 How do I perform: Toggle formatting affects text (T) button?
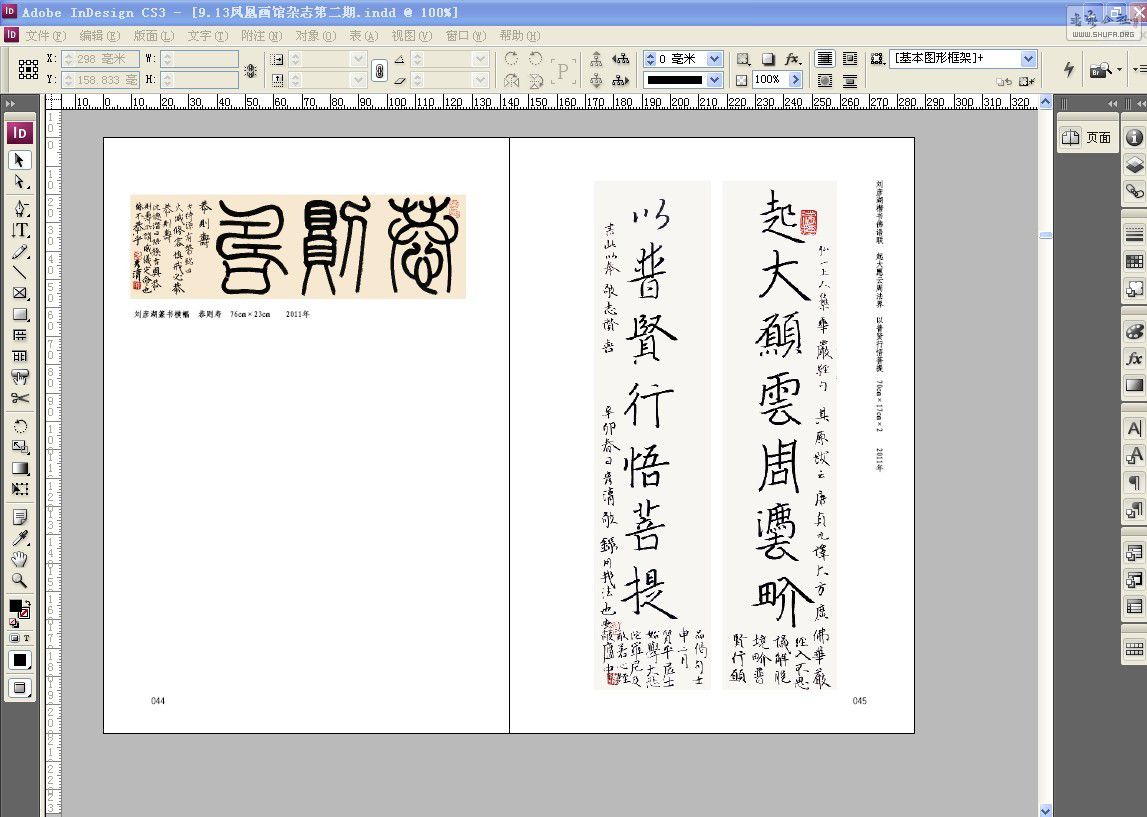coord(26,638)
